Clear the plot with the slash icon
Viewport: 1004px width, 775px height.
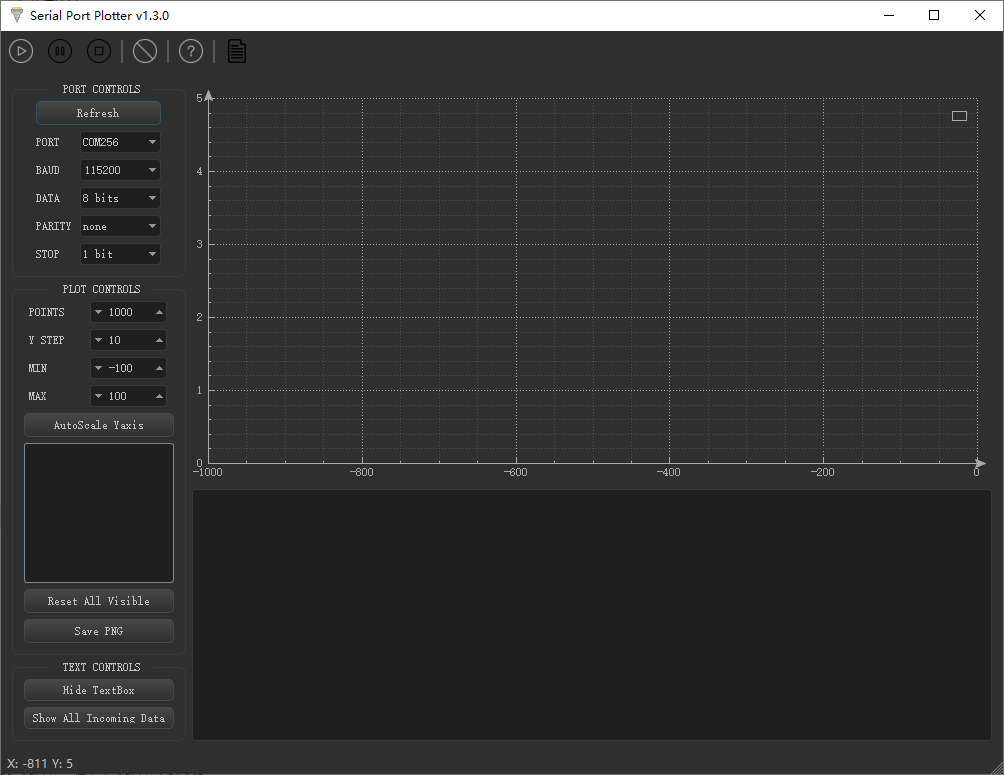144,50
